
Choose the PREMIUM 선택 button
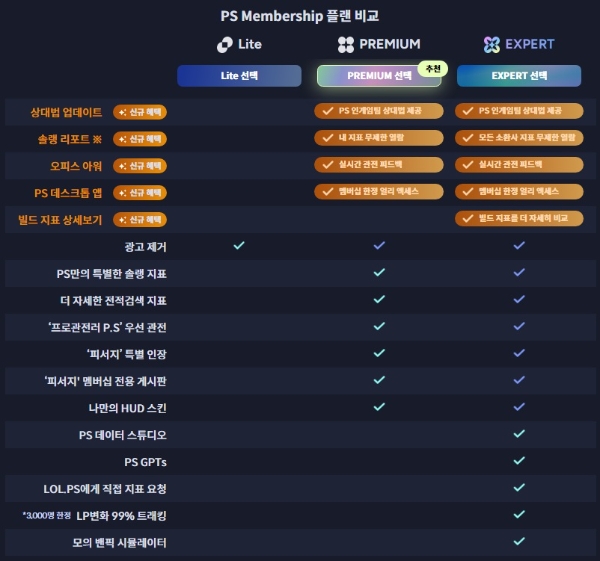(x=378, y=76)
